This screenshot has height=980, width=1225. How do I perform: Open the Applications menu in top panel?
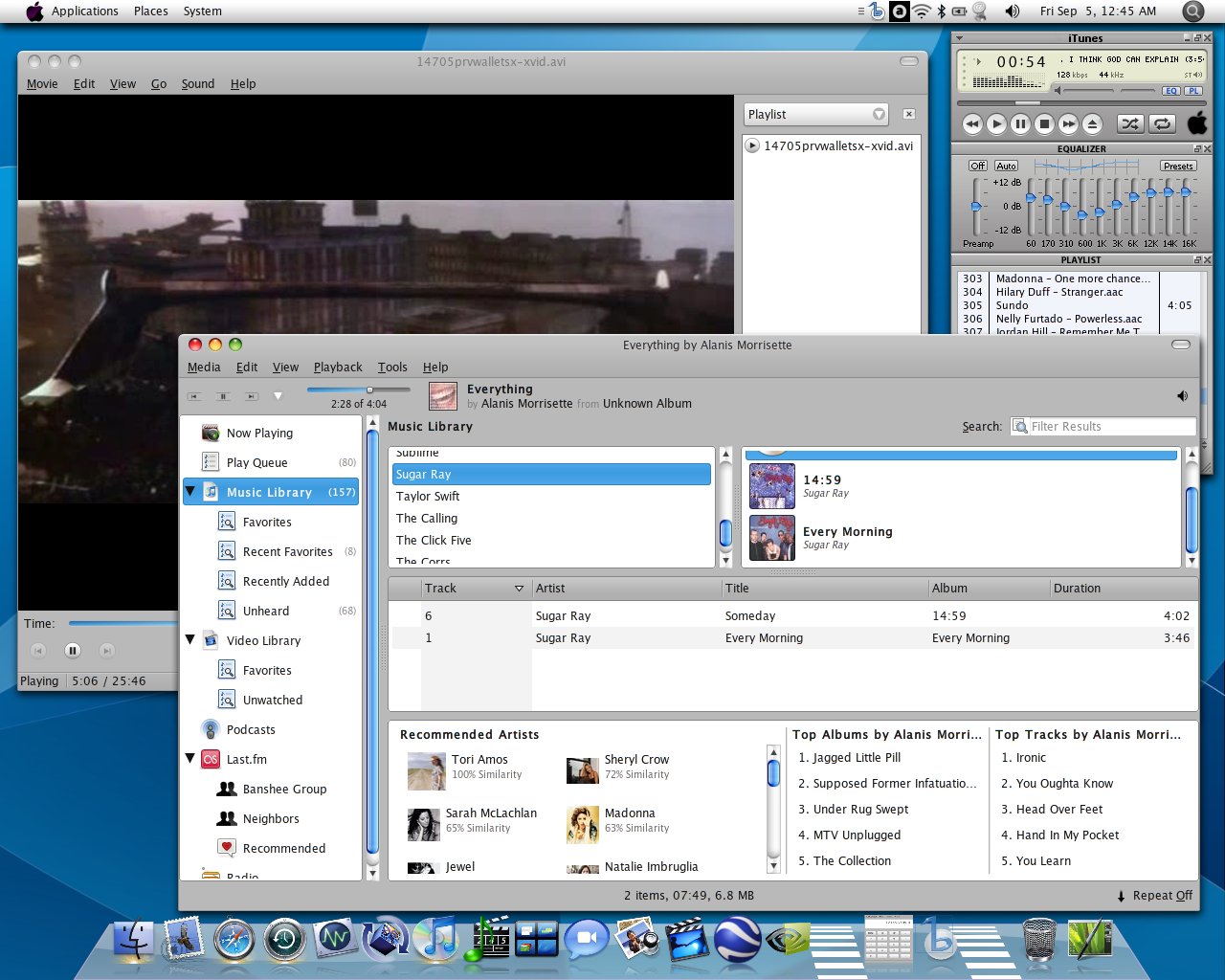point(84,11)
